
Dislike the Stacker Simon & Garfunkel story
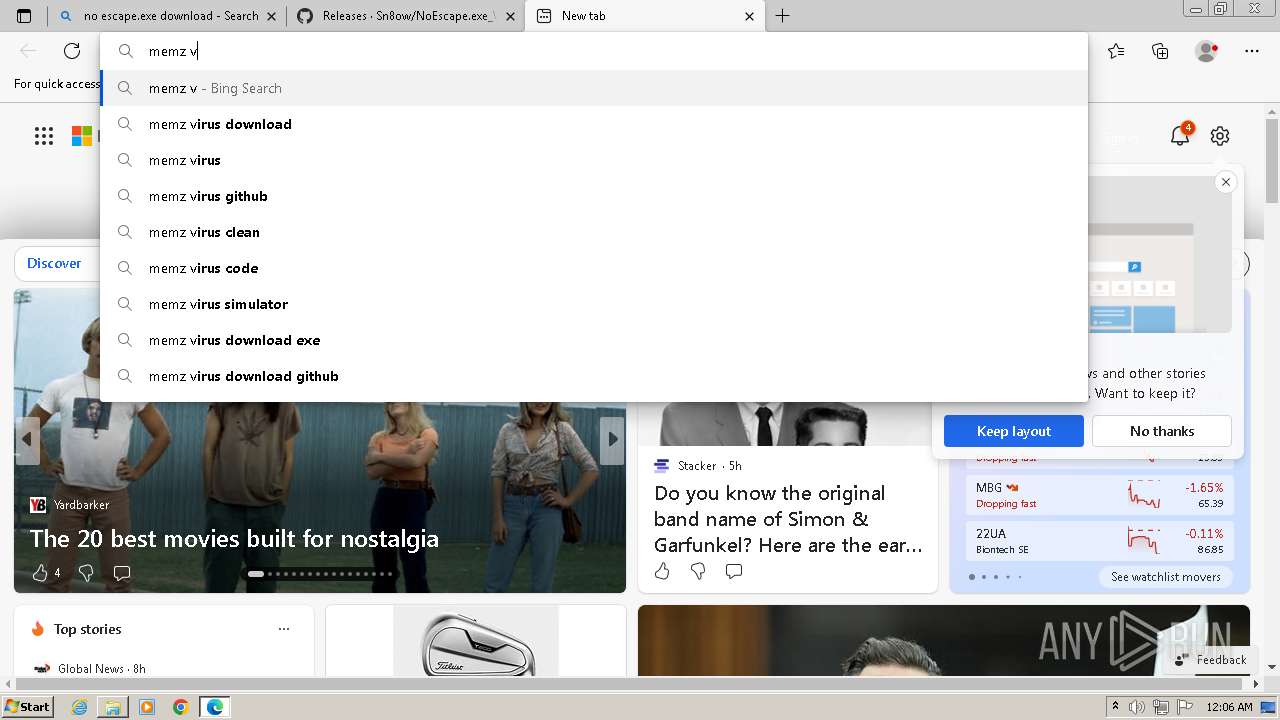pyautogui.click(x=698, y=571)
